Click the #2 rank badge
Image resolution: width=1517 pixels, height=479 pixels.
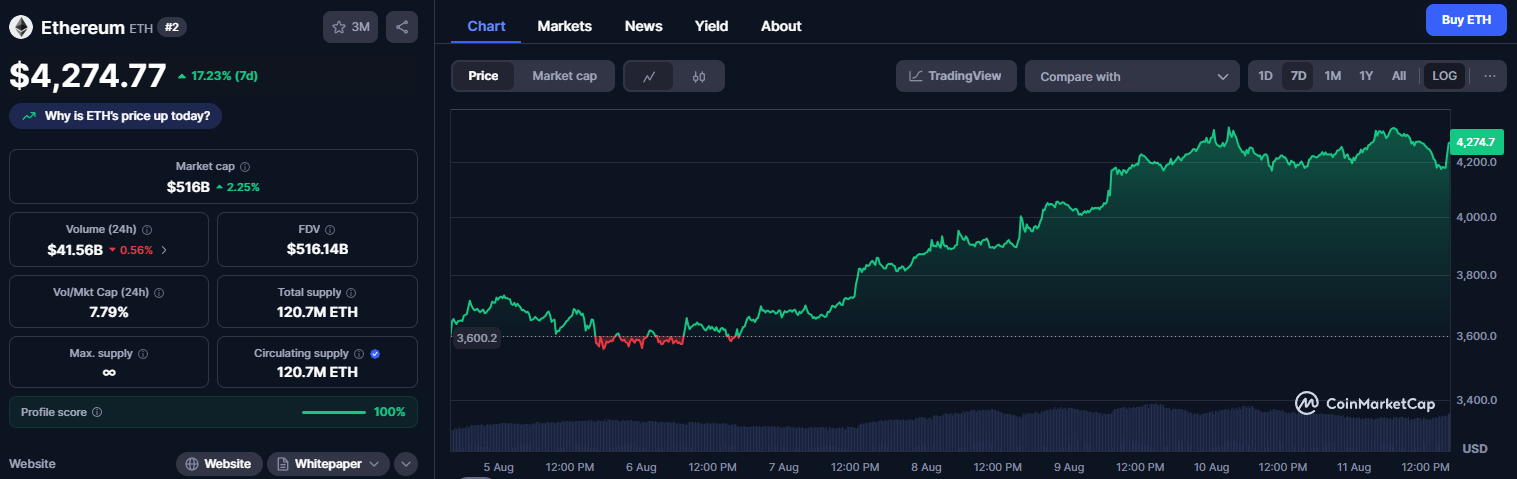pyautogui.click(x=172, y=27)
